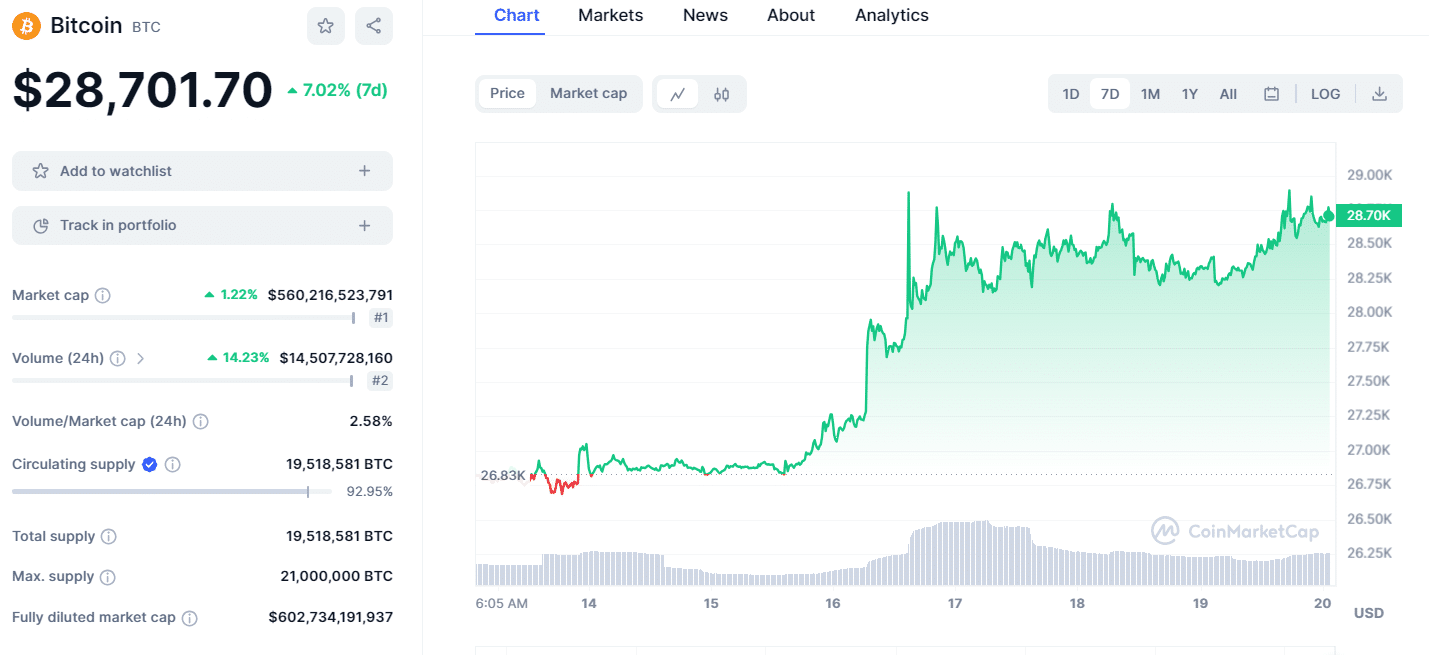The height and width of the screenshot is (655, 1429).
Task: Click the #2 volume rank badge
Action: tap(380, 381)
